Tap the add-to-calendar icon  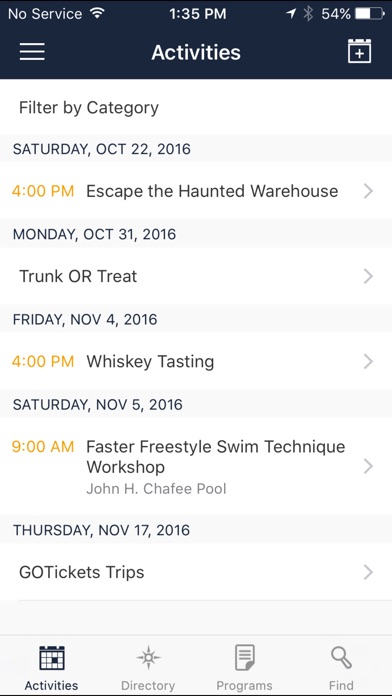coord(359,51)
